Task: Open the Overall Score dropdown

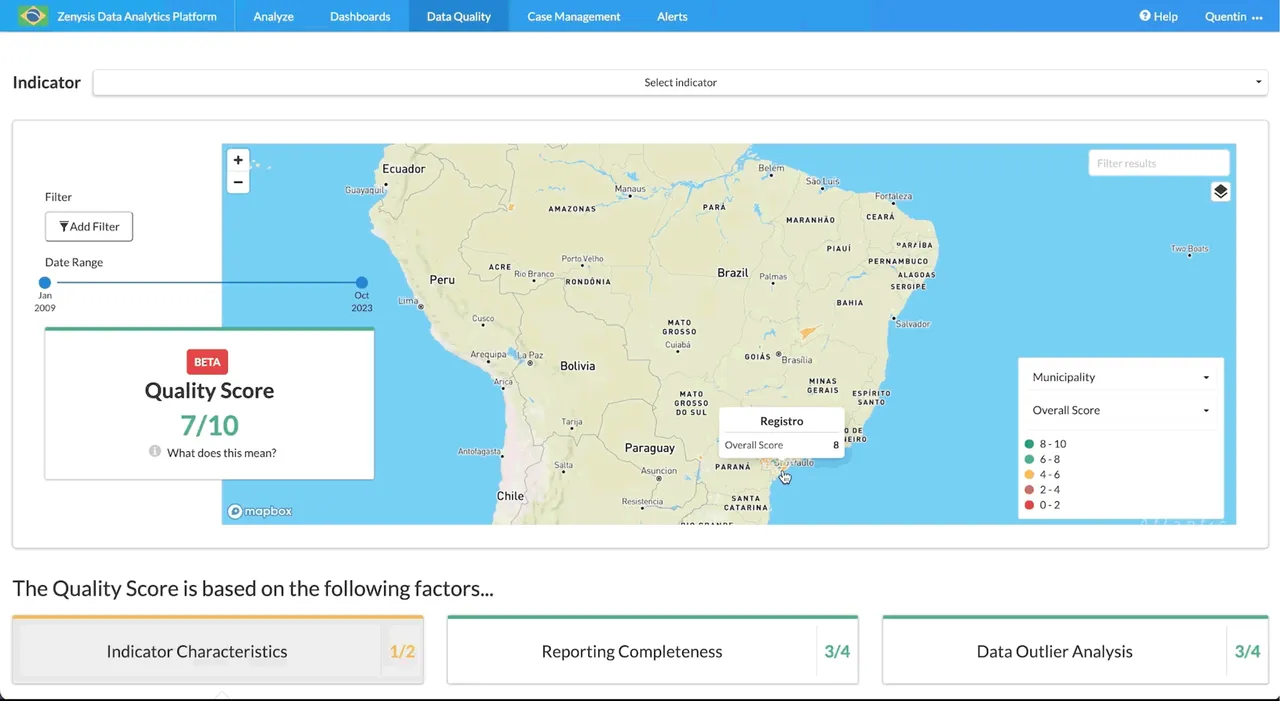Action: 1120,410
